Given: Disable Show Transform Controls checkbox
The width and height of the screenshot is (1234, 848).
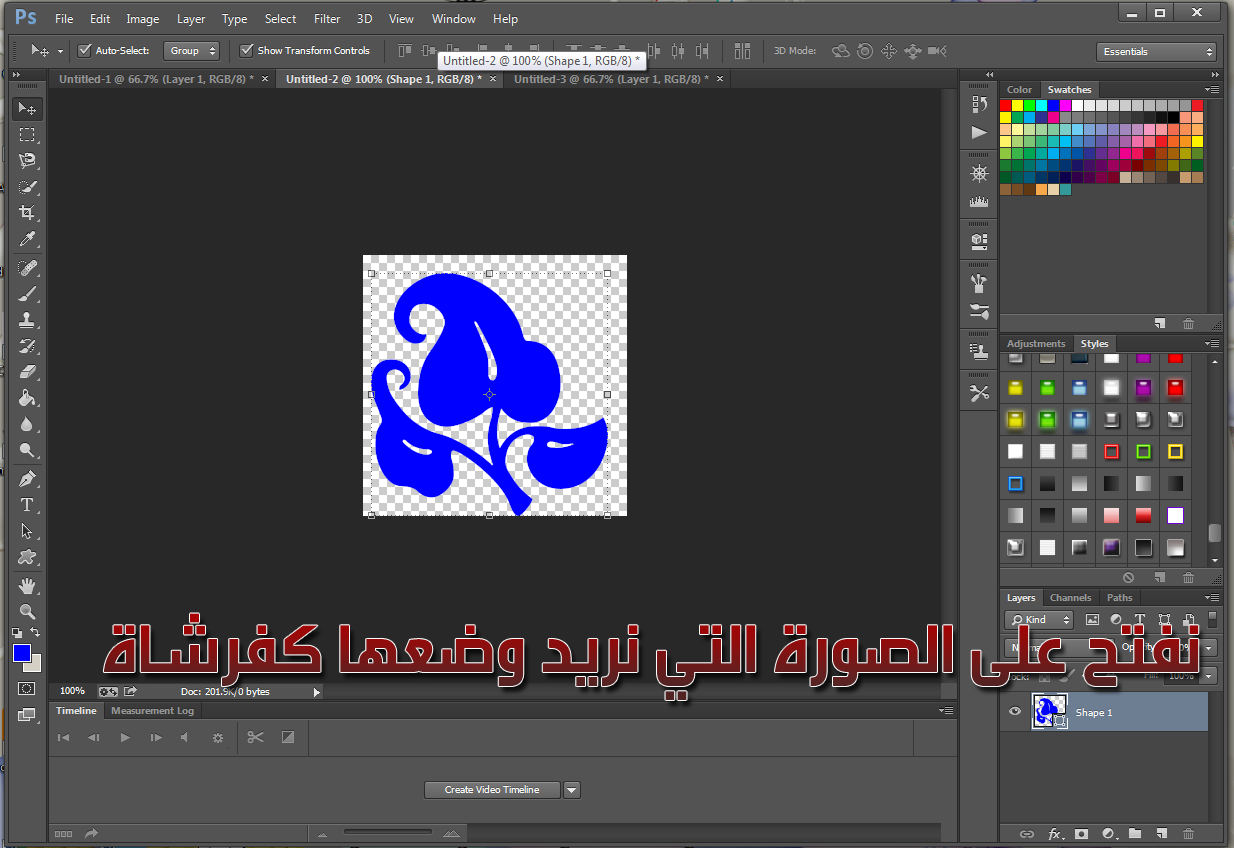Looking at the screenshot, I should 247,50.
